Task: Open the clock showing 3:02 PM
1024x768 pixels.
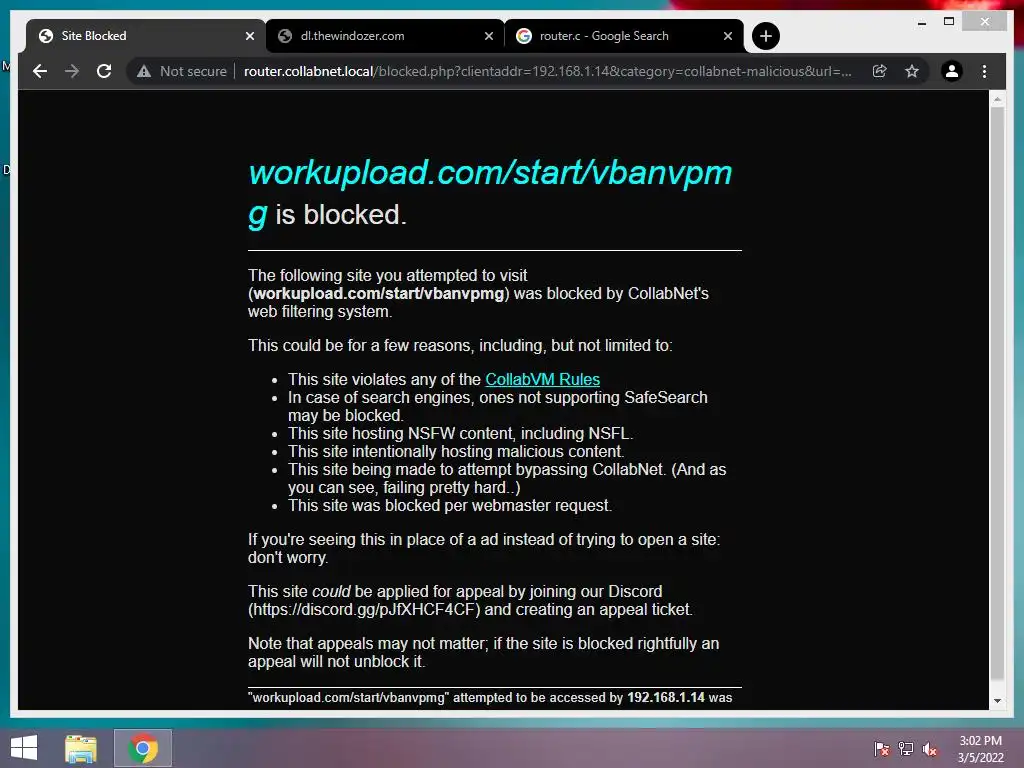Action: coord(980,749)
